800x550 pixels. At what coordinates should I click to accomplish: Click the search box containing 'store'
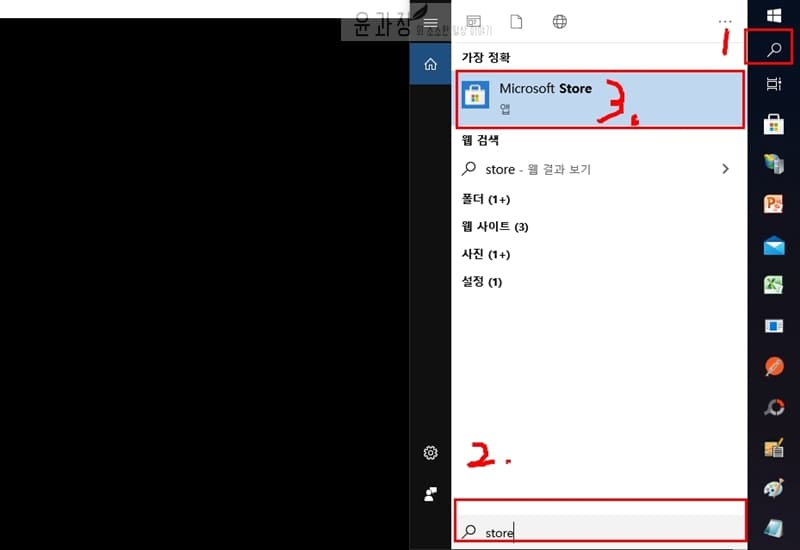pyautogui.click(x=600, y=530)
